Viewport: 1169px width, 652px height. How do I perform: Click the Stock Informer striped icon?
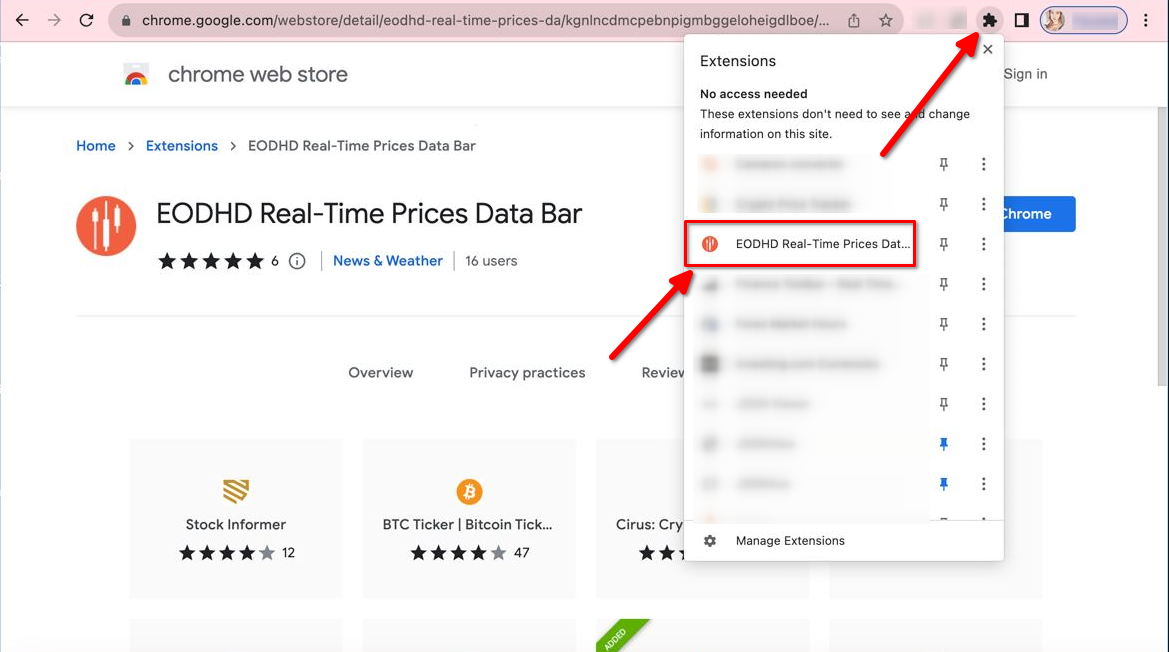click(x=236, y=491)
